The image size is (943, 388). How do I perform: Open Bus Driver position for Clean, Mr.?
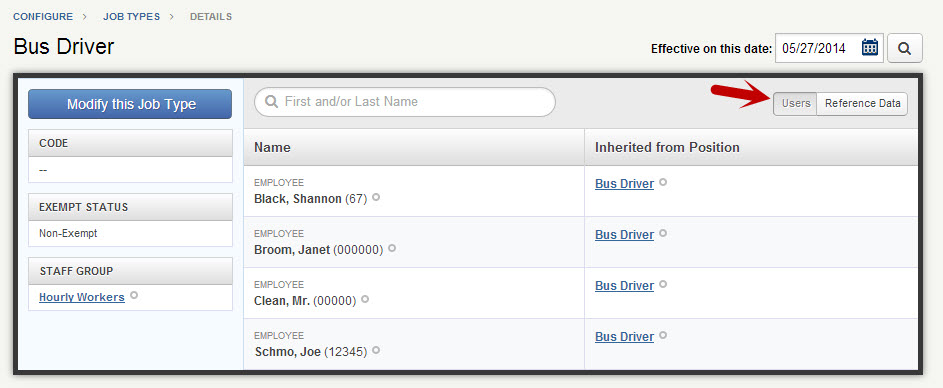click(x=624, y=286)
